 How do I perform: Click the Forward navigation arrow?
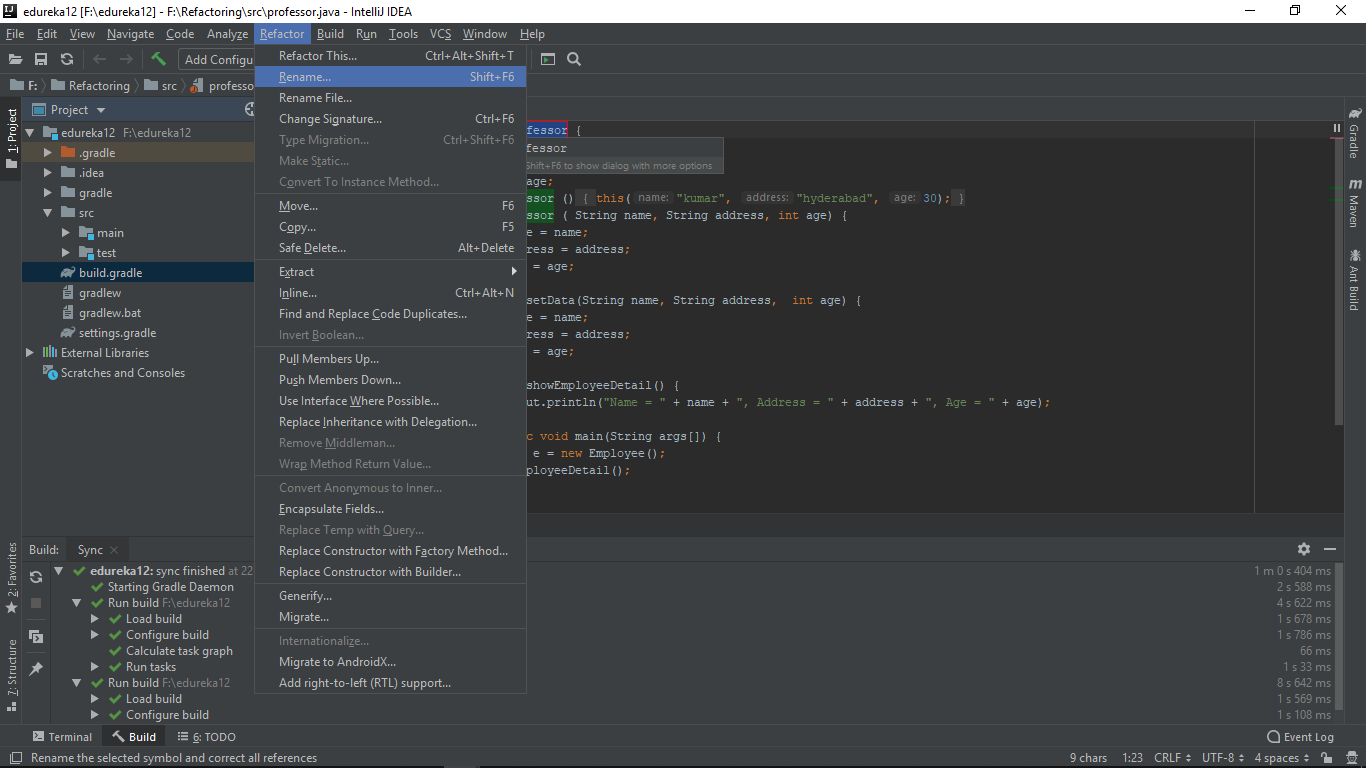pyautogui.click(x=126, y=59)
